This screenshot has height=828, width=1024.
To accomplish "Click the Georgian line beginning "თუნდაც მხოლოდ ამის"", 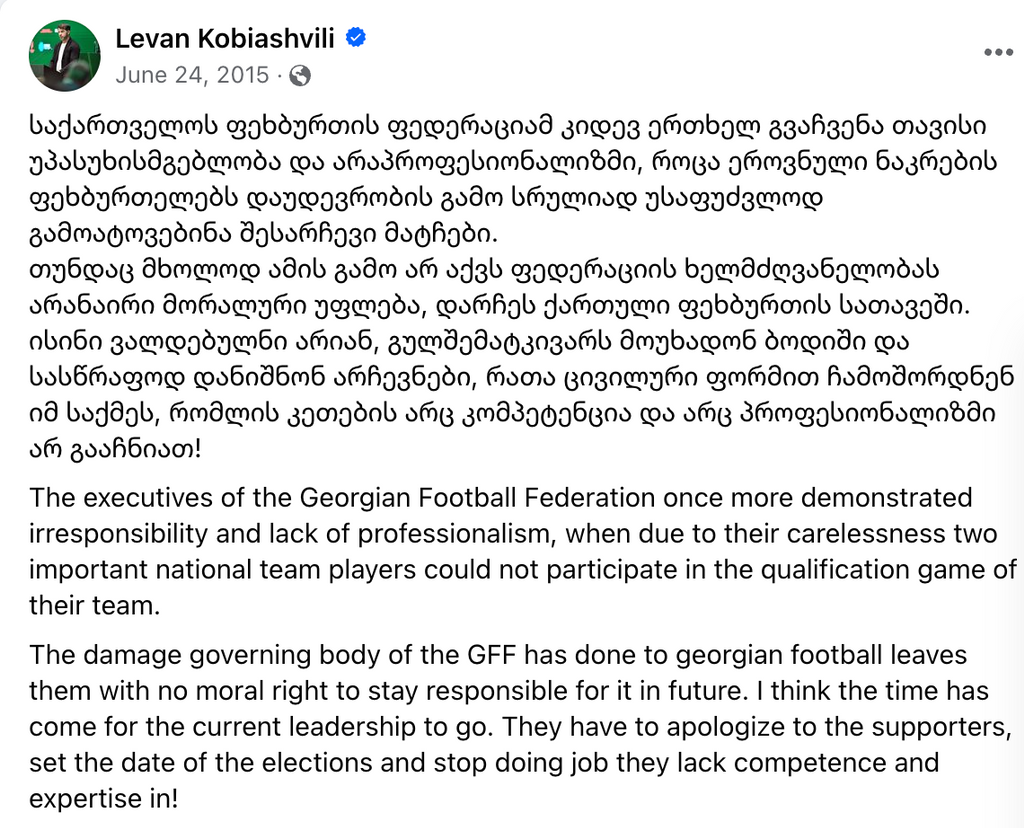I will 485,269.
